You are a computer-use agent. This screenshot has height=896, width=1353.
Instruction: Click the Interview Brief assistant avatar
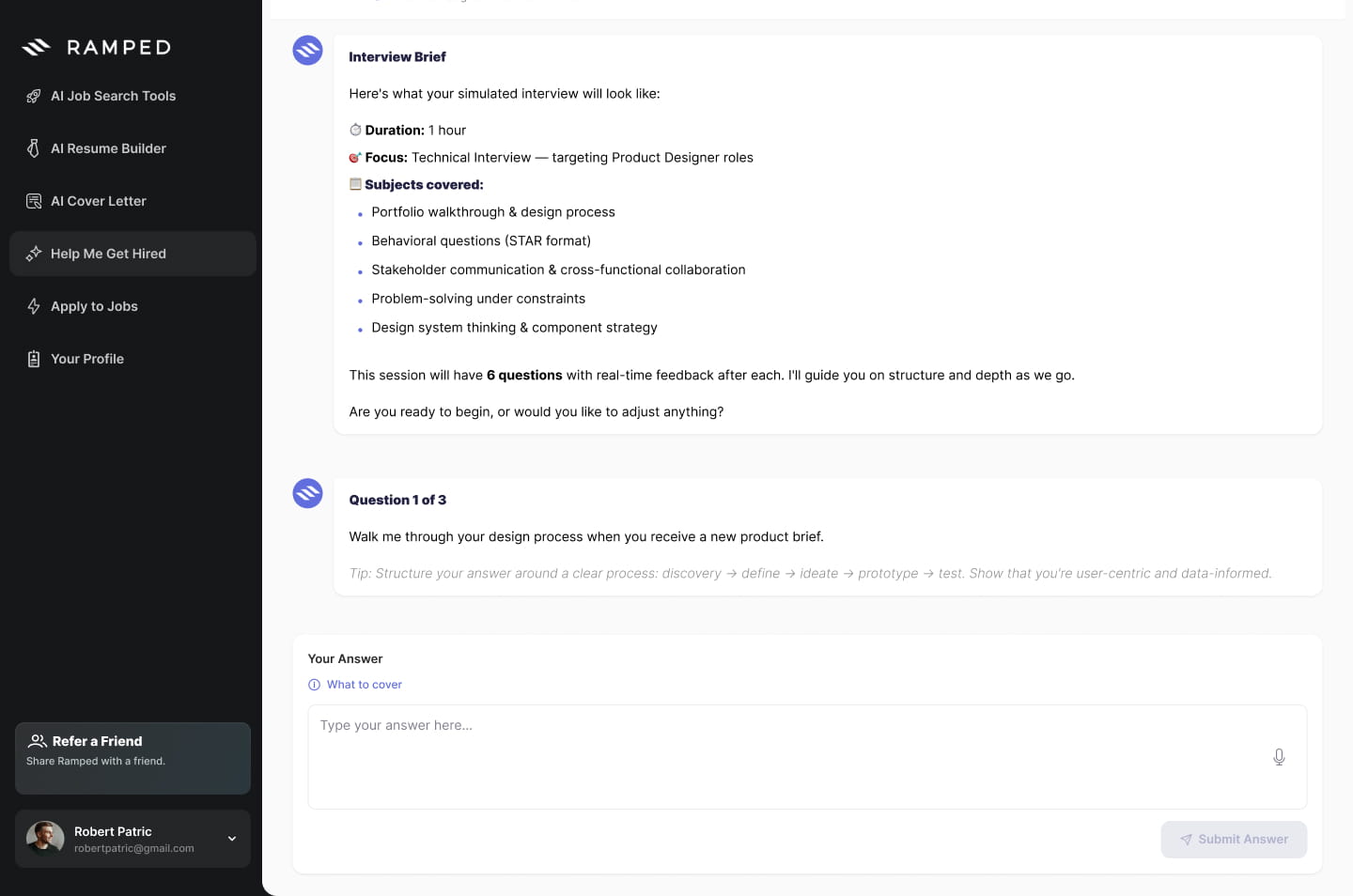(x=307, y=50)
